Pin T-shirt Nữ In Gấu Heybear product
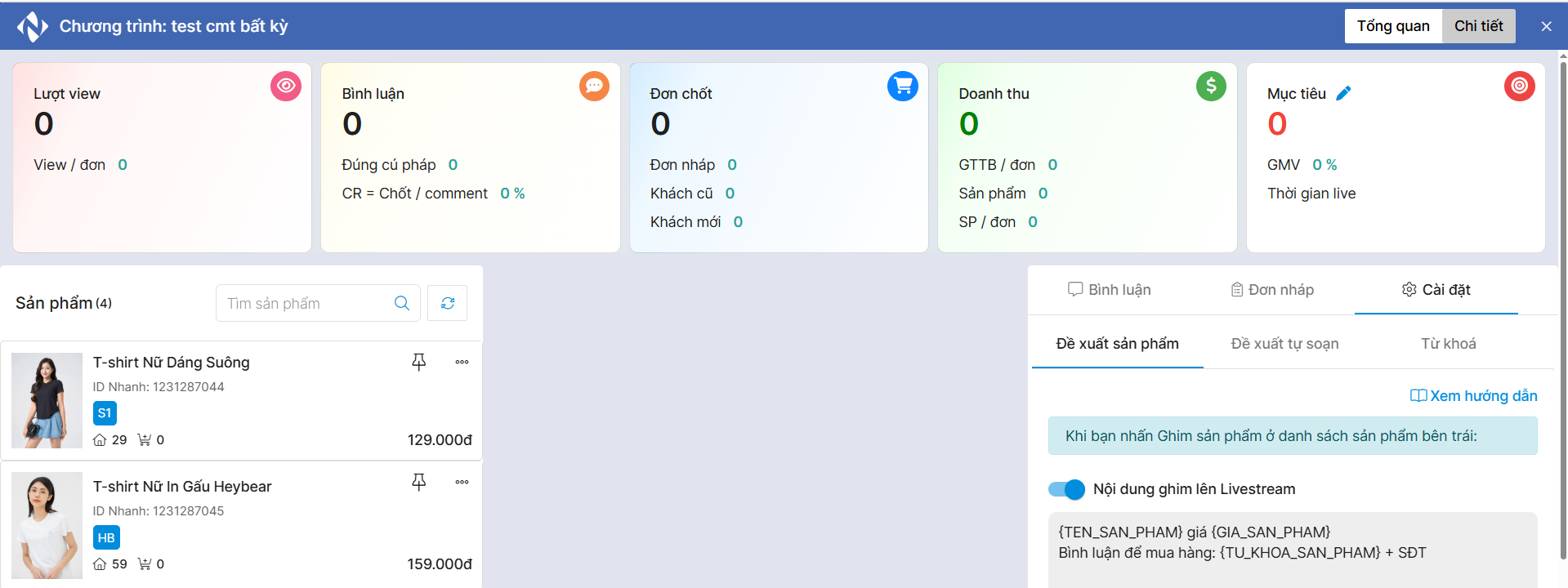1568x588 pixels. click(x=418, y=482)
